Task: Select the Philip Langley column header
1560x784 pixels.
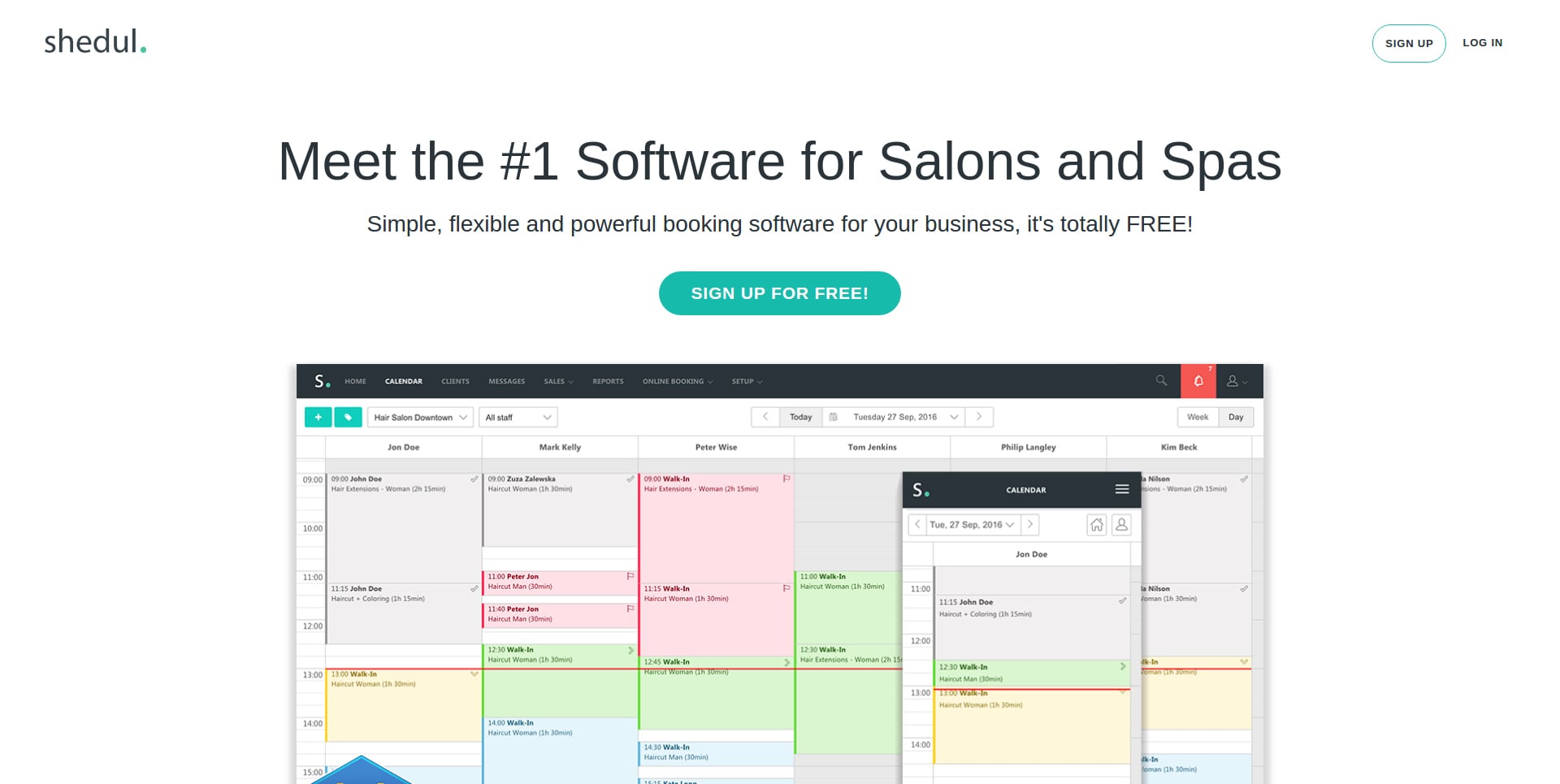Action: (1028, 447)
